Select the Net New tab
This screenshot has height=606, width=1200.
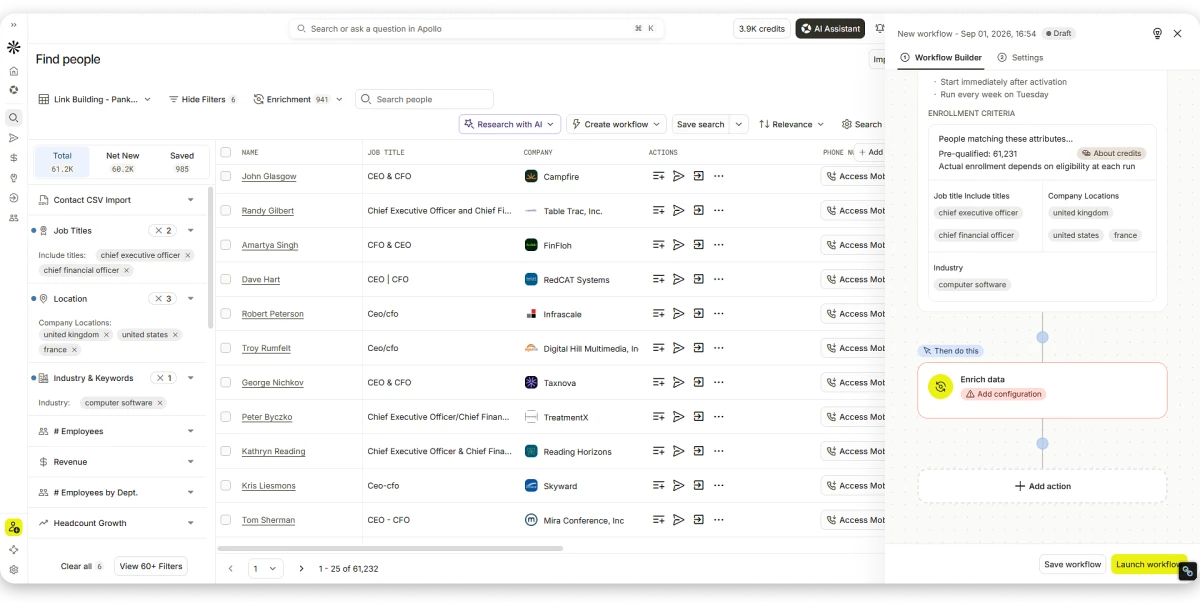tap(122, 162)
